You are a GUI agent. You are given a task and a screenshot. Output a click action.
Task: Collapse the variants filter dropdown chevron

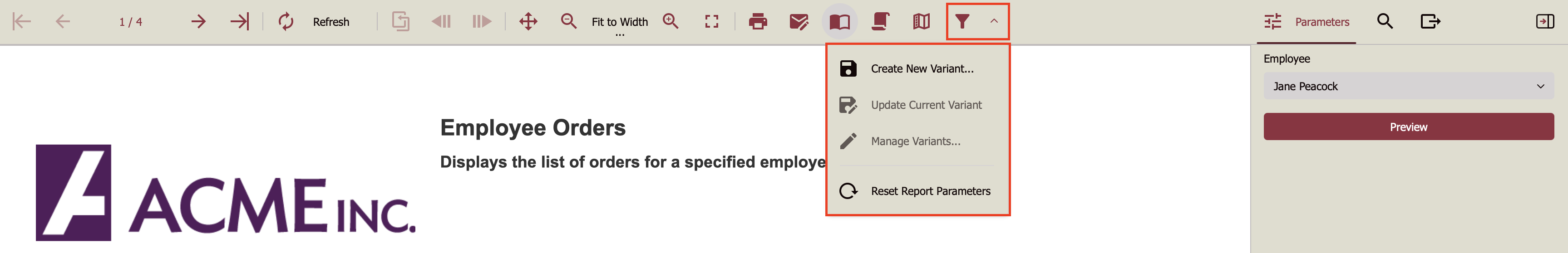994,21
